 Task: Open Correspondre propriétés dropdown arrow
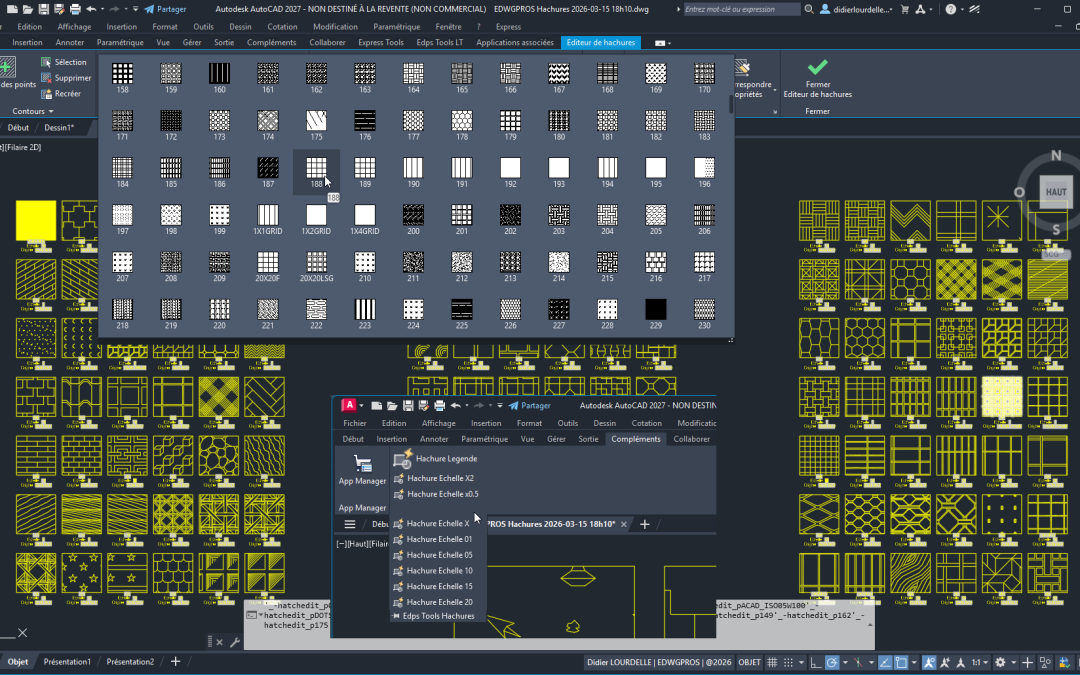coord(774,90)
